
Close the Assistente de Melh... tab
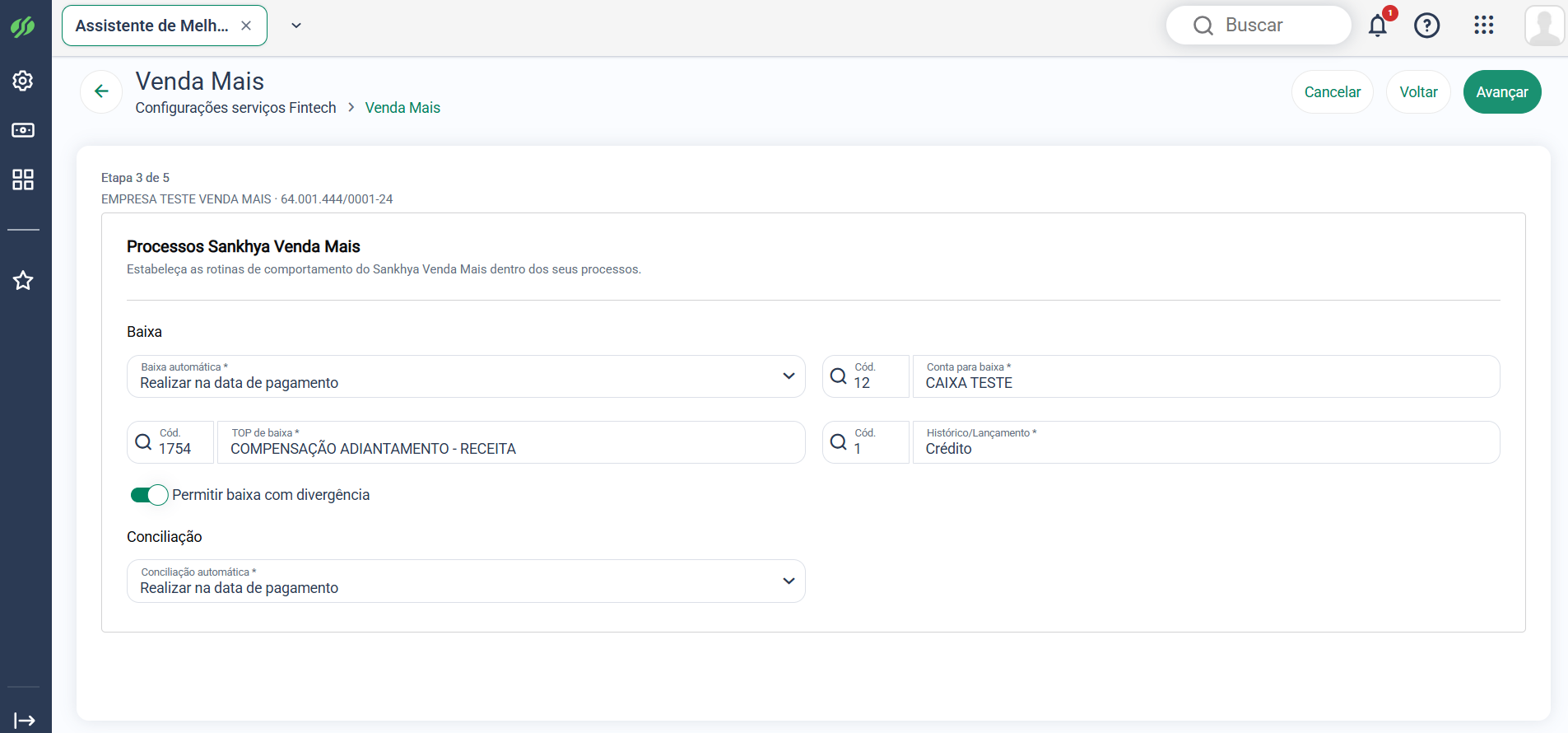(x=246, y=26)
